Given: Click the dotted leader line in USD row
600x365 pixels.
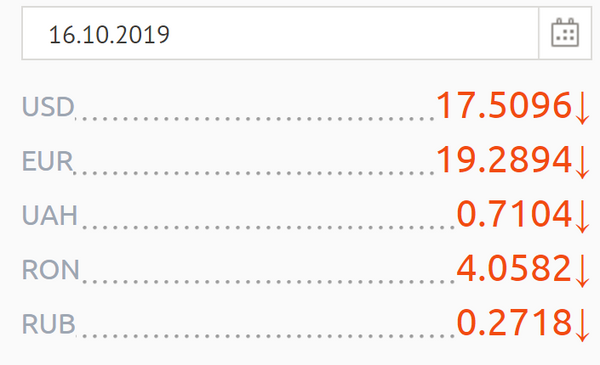Looking at the screenshot, I should click(255, 119).
